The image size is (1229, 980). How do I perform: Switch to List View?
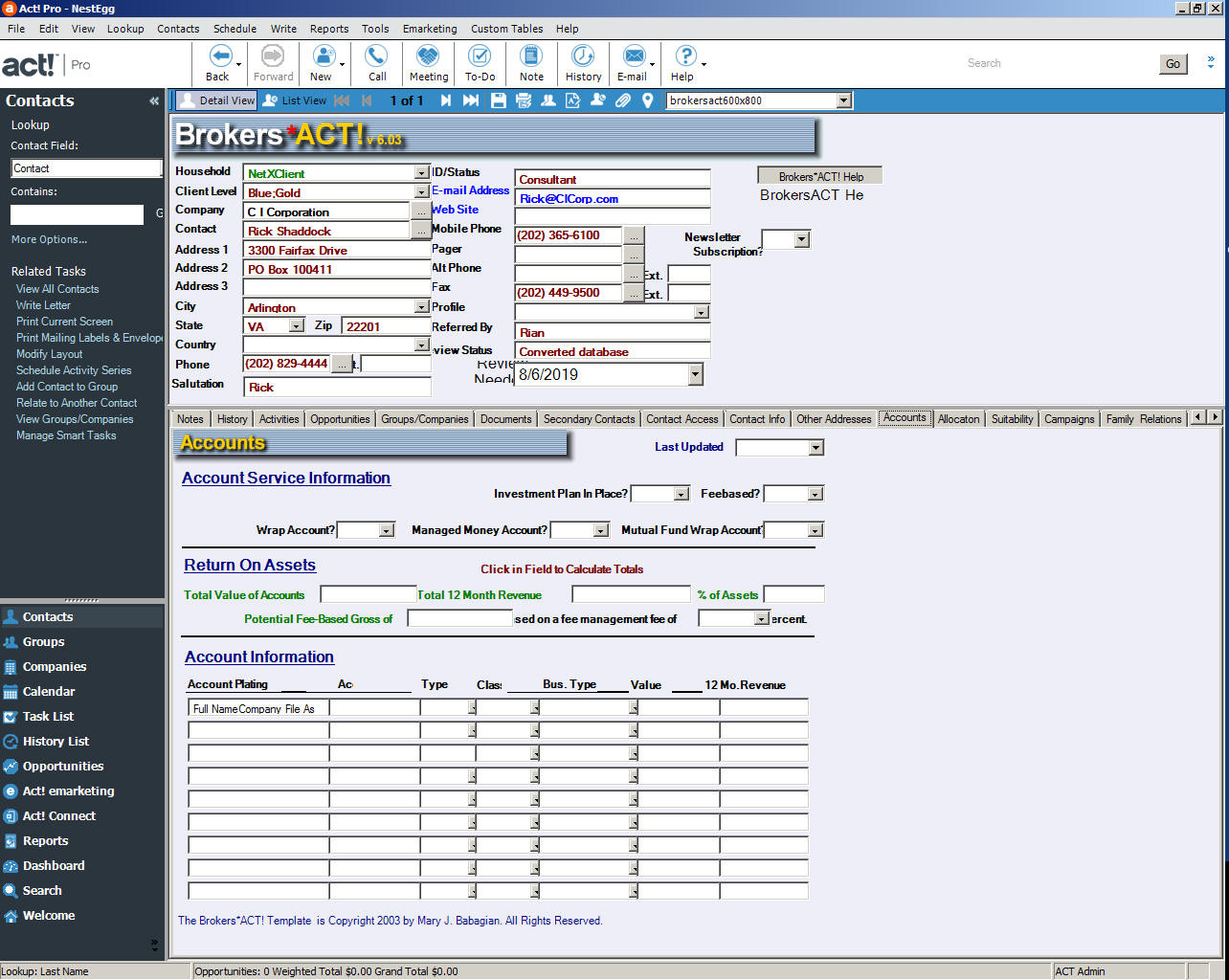coord(295,100)
